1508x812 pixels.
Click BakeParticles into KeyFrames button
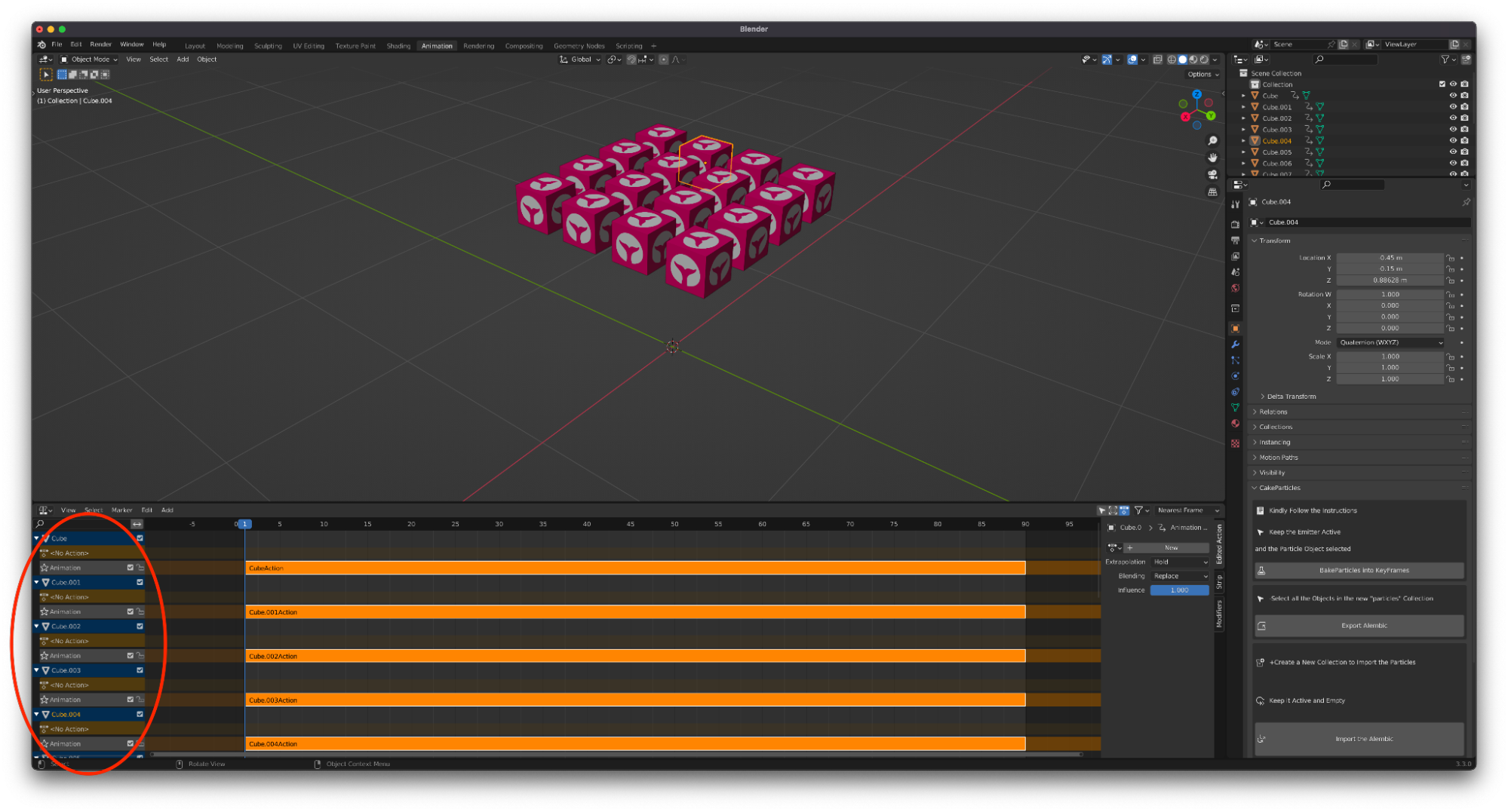pyautogui.click(x=1359, y=571)
